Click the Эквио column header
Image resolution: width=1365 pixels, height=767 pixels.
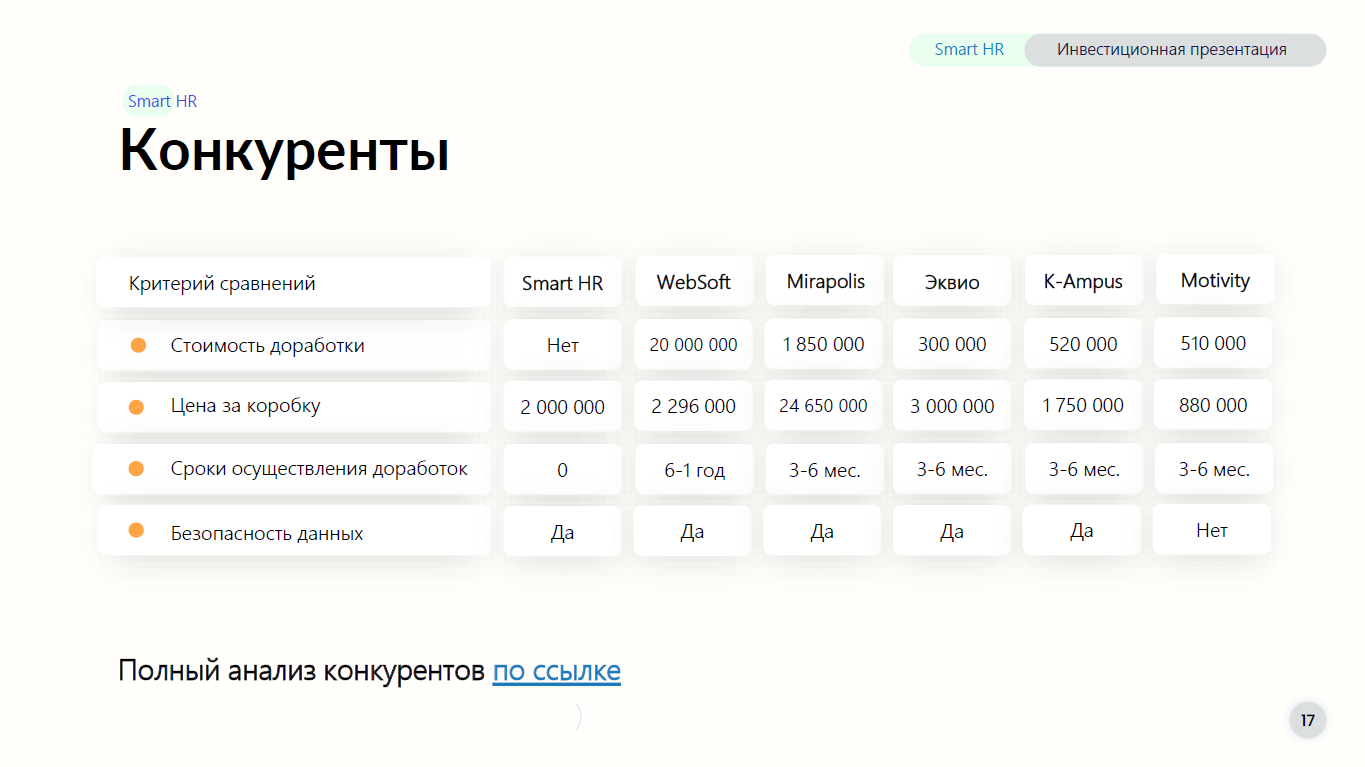coord(952,281)
